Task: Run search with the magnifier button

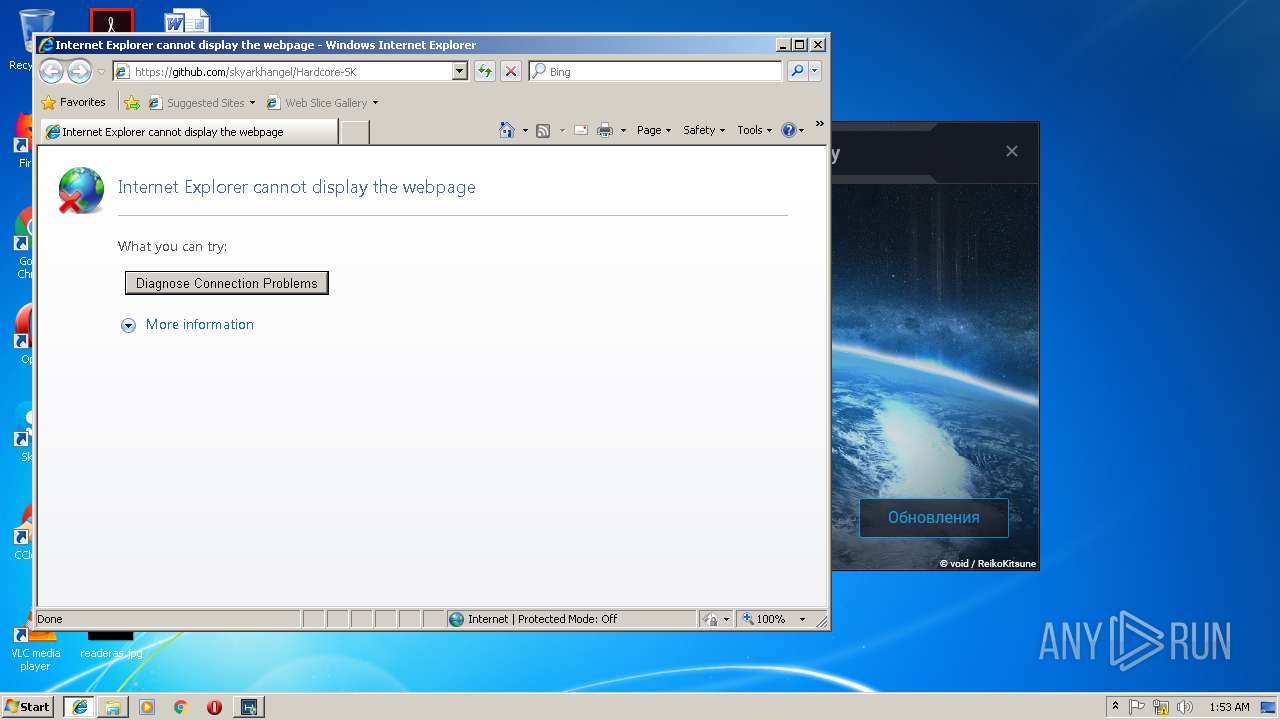Action: (x=797, y=71)
